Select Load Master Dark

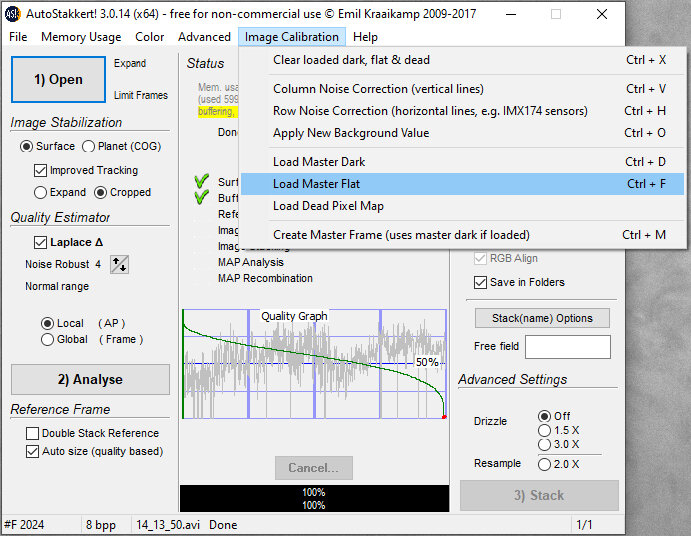[x=463, y=162]
